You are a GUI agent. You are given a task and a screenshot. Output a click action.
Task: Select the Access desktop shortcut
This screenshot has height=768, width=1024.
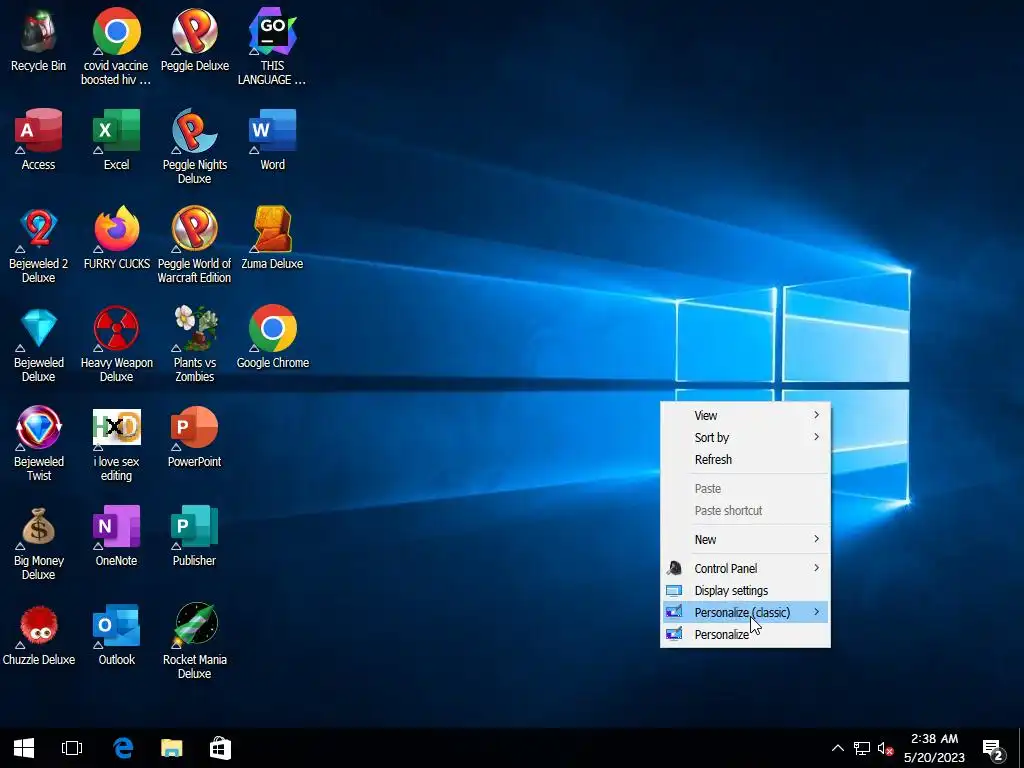[x=39, y=140]
